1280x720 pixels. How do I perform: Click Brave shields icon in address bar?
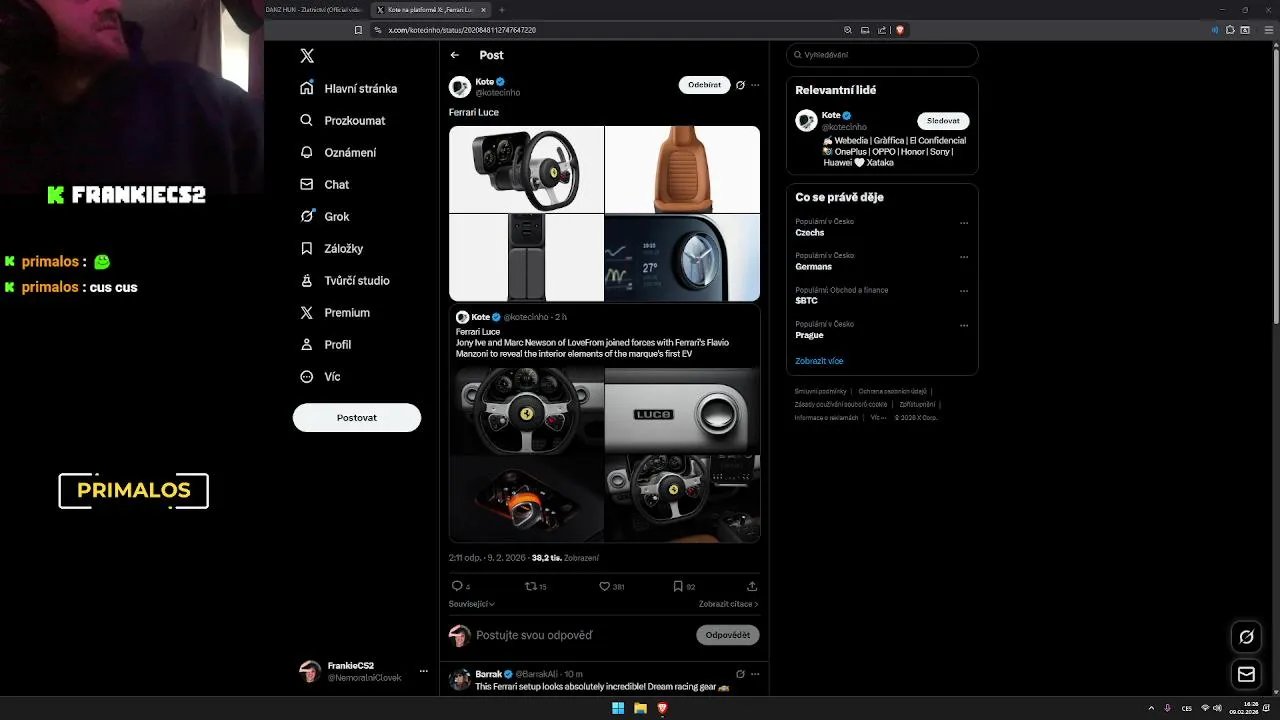point(899,30)
